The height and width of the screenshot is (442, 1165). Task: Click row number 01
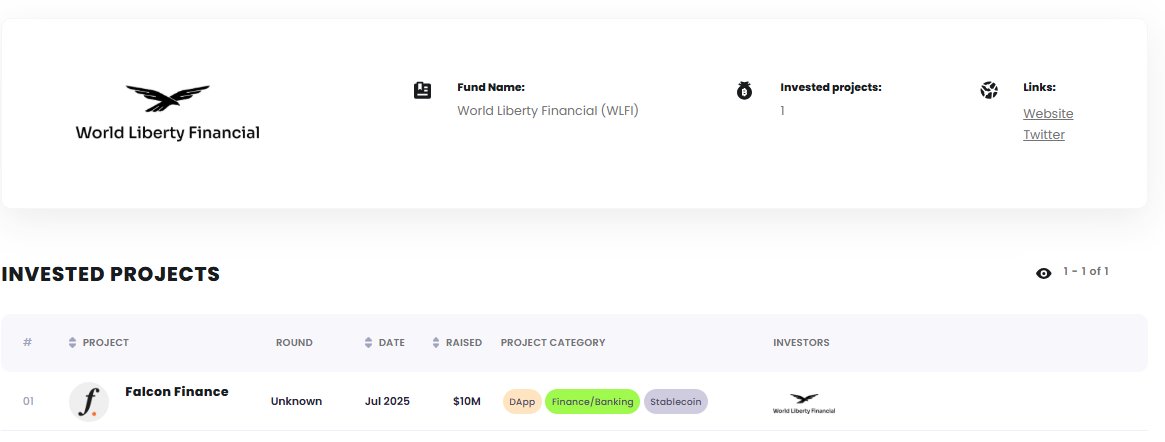[28, 401]
